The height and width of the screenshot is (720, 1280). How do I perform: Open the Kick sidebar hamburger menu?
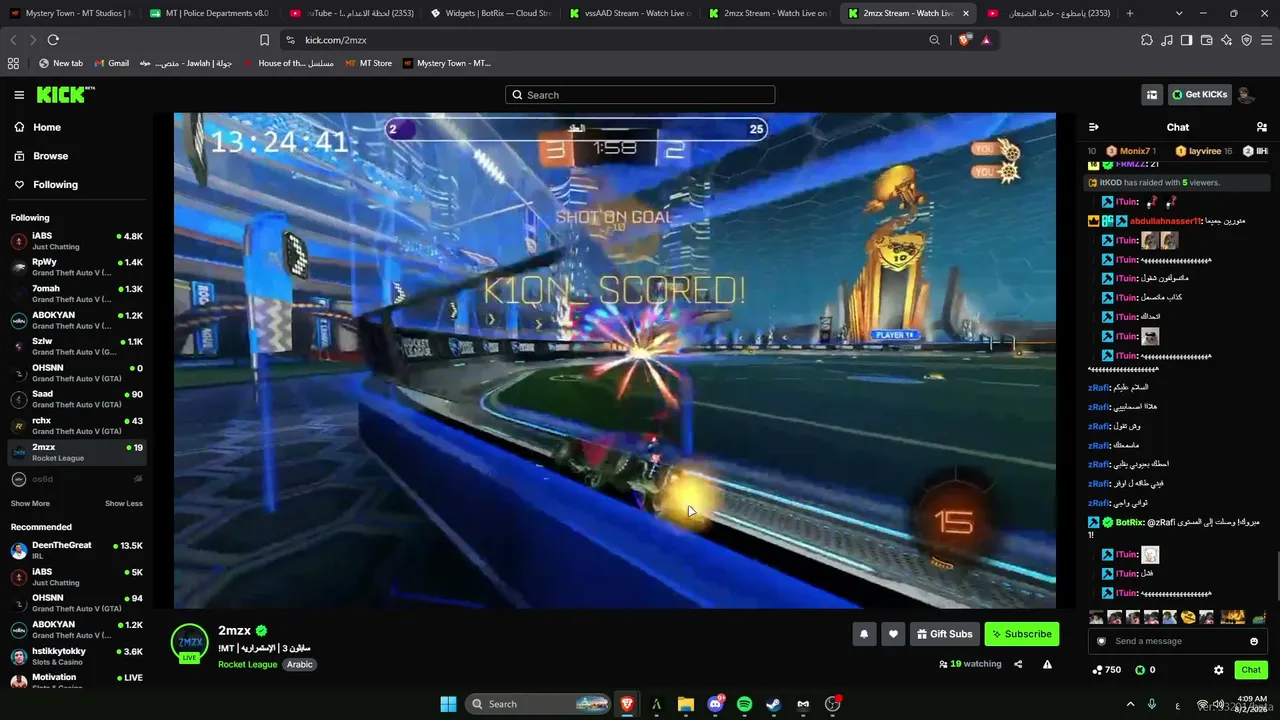click(x=19, y=95)
